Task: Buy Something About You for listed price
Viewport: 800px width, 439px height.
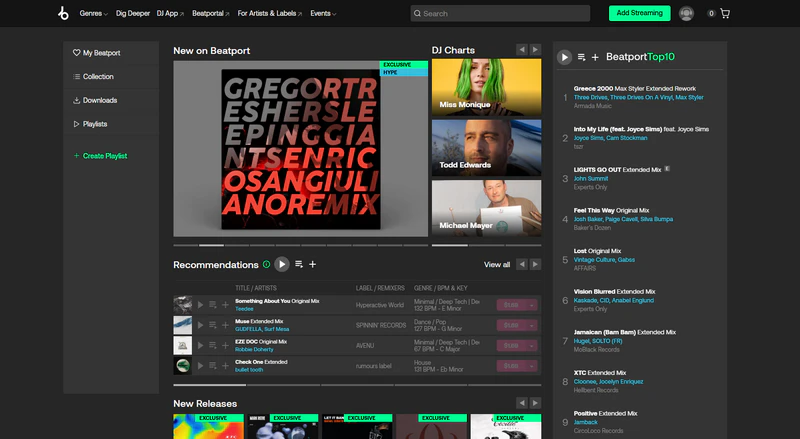Action: [x=511, y=305]
